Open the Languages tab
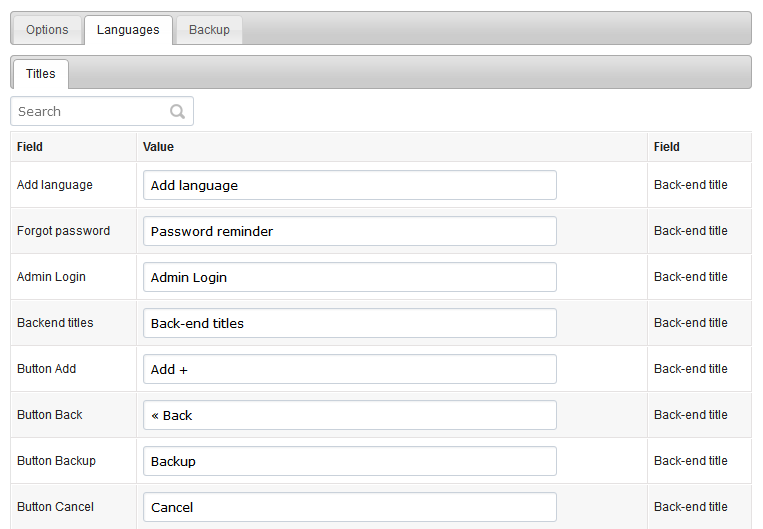Screen dimensions: 763x529 coord(128,30)
